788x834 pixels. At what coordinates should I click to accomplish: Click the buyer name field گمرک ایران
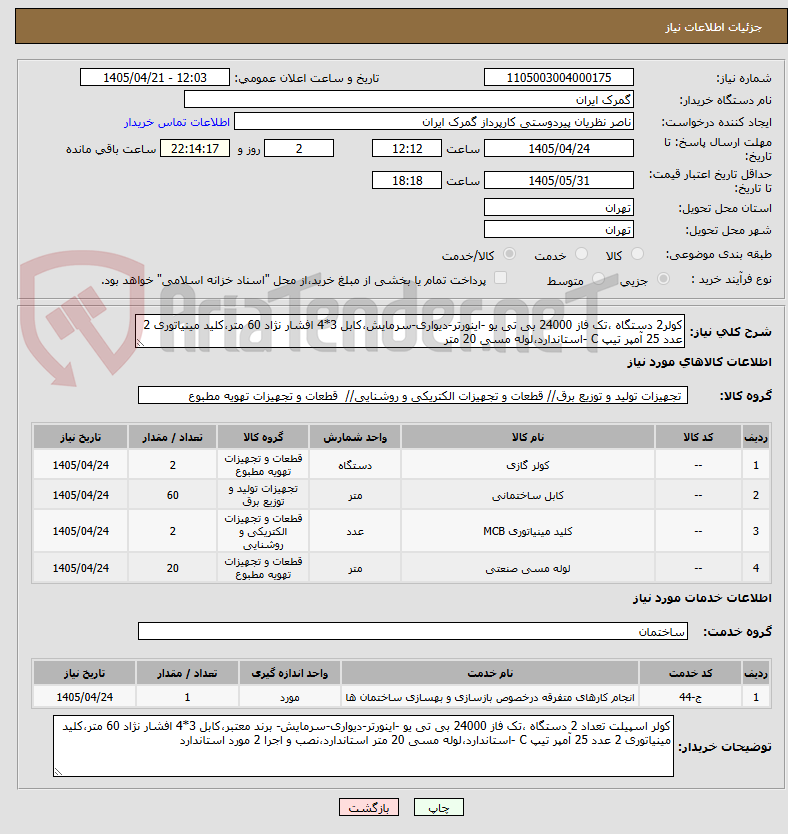(409, 99)
